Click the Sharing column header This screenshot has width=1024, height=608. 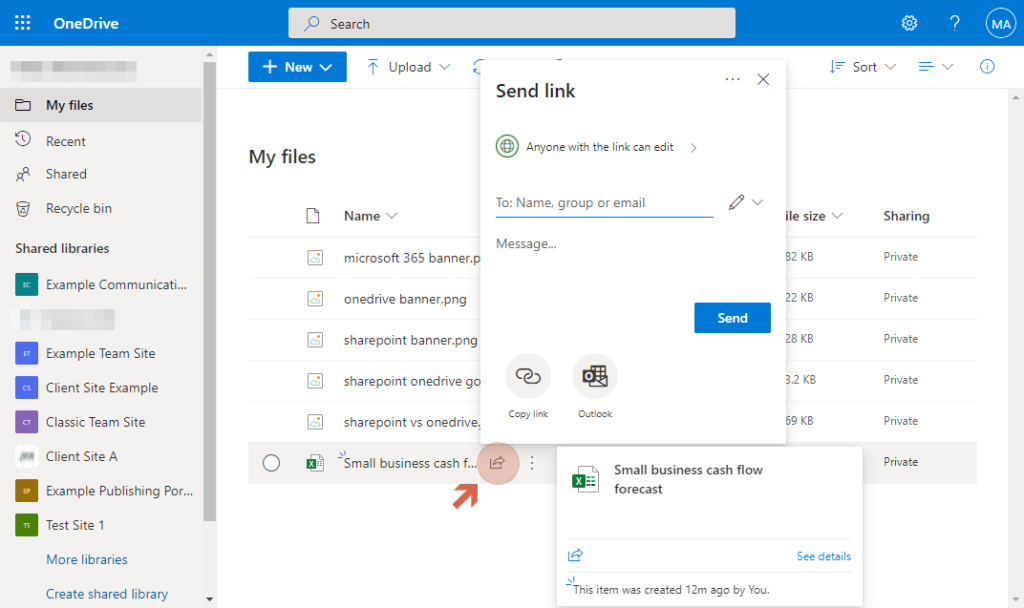tap(906, 216)
